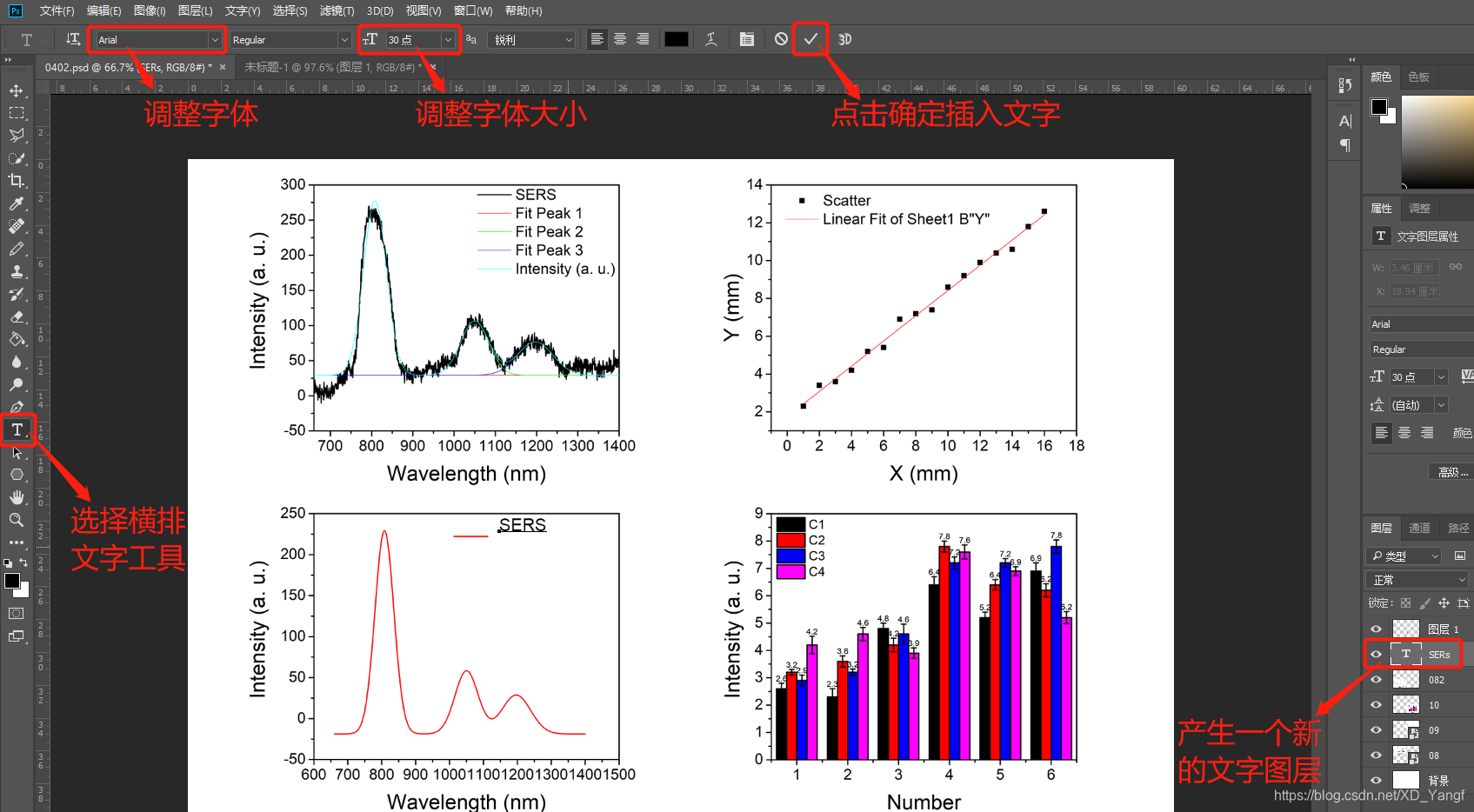
Task: Open the 30 点 font size dropdown
Action: click(x=448, y=40)
